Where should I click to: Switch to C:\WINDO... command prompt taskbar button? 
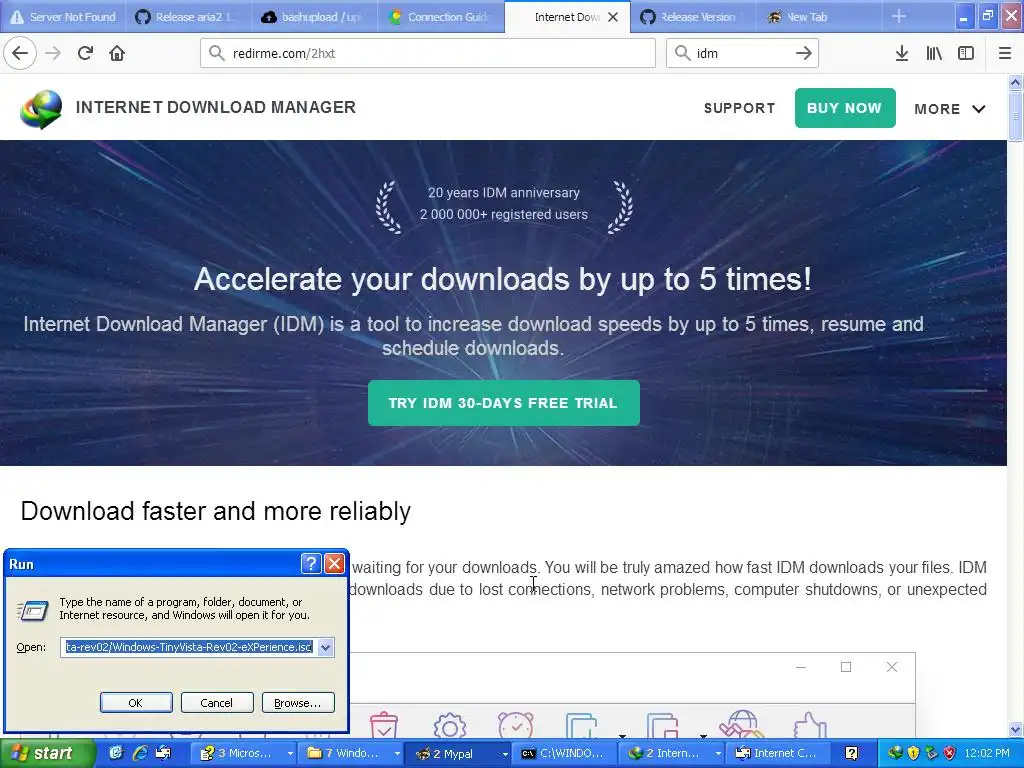(x=565, y=753)
